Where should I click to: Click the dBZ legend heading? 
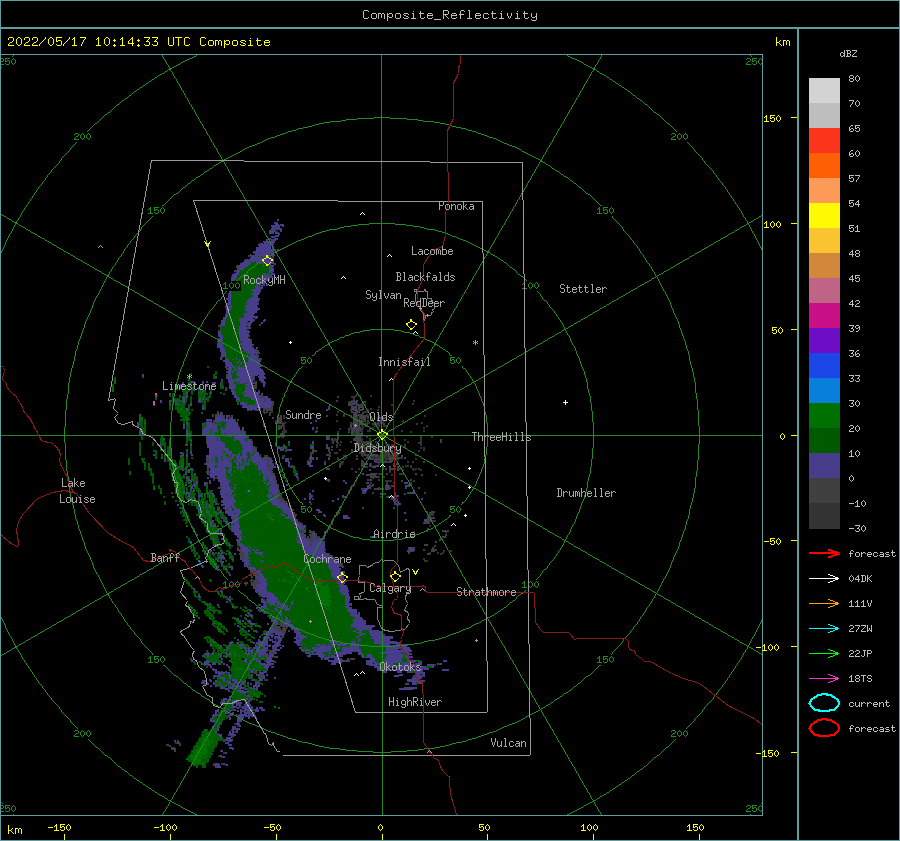848,53
